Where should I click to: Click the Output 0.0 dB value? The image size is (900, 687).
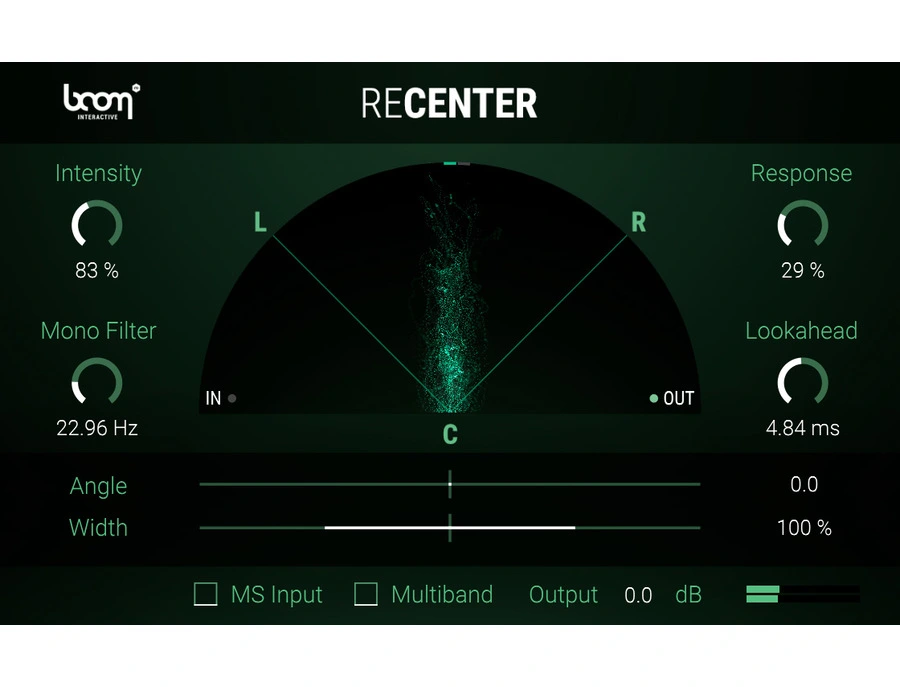click(638, 595)
